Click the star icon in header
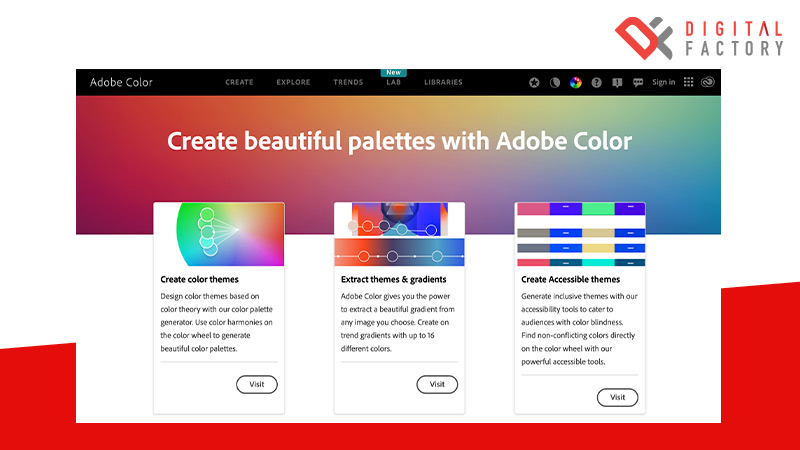800x450 pixels. point(535,82)
